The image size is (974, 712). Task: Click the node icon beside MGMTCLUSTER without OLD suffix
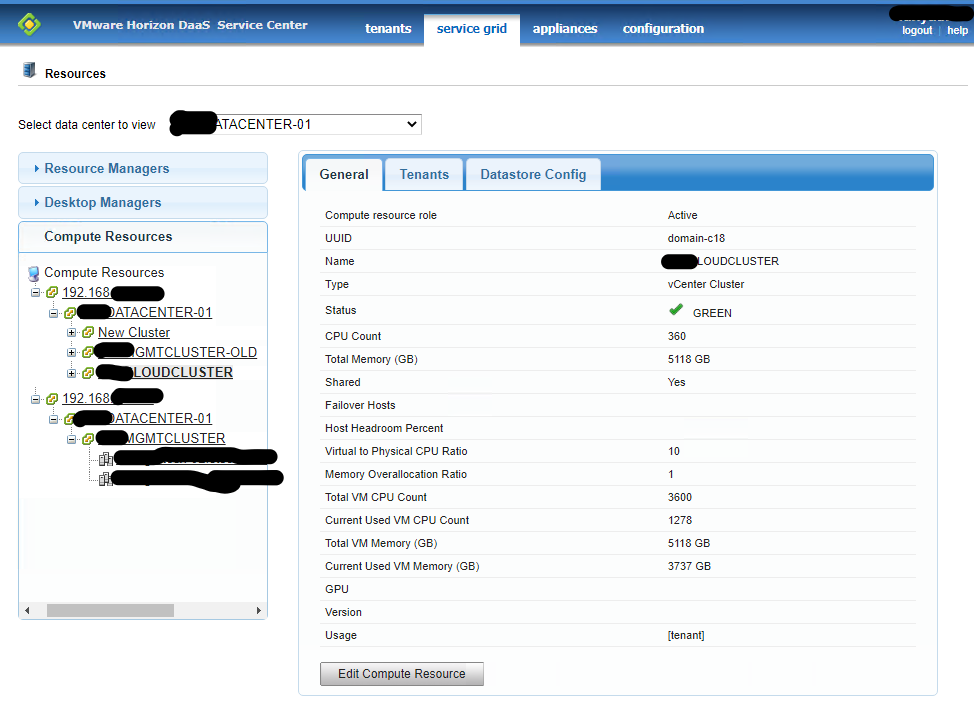pos(88,439)
